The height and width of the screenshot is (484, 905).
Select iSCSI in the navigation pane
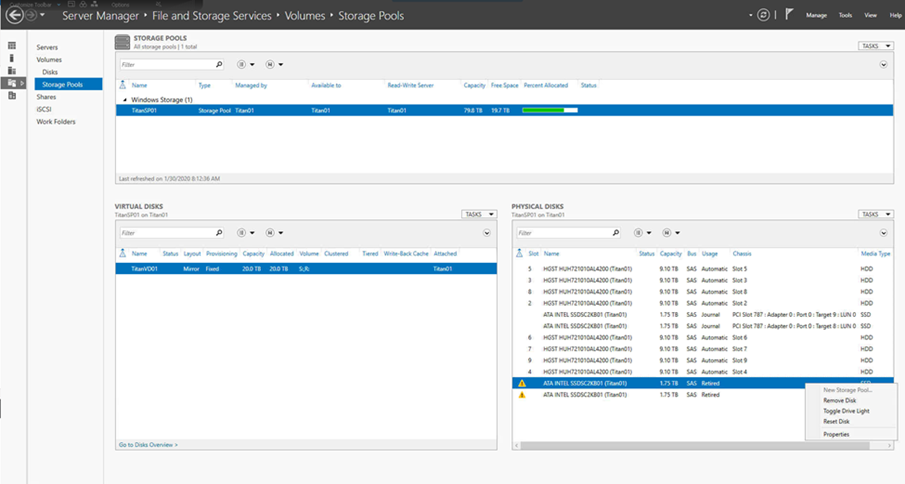tap(44, 109)
